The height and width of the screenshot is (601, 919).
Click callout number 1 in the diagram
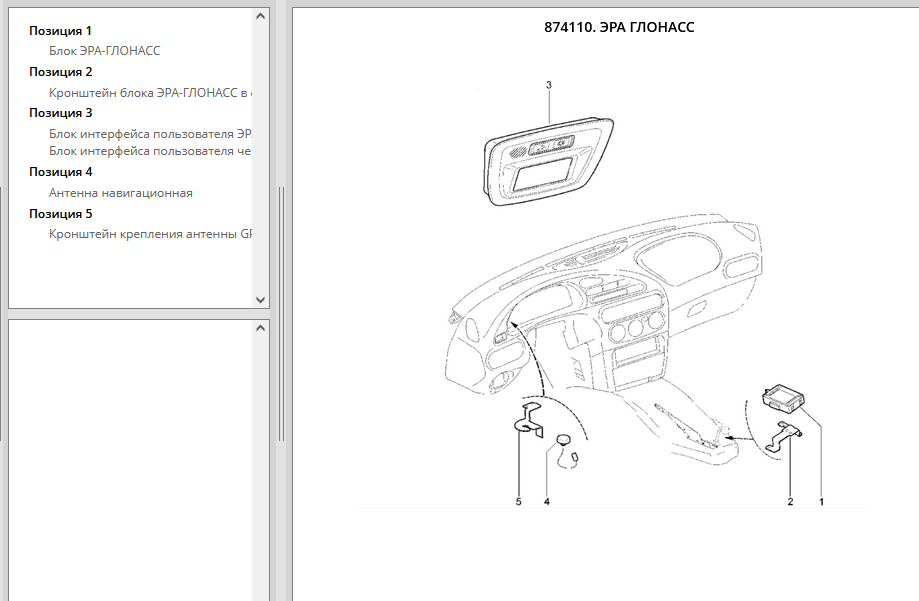point(822,502)
